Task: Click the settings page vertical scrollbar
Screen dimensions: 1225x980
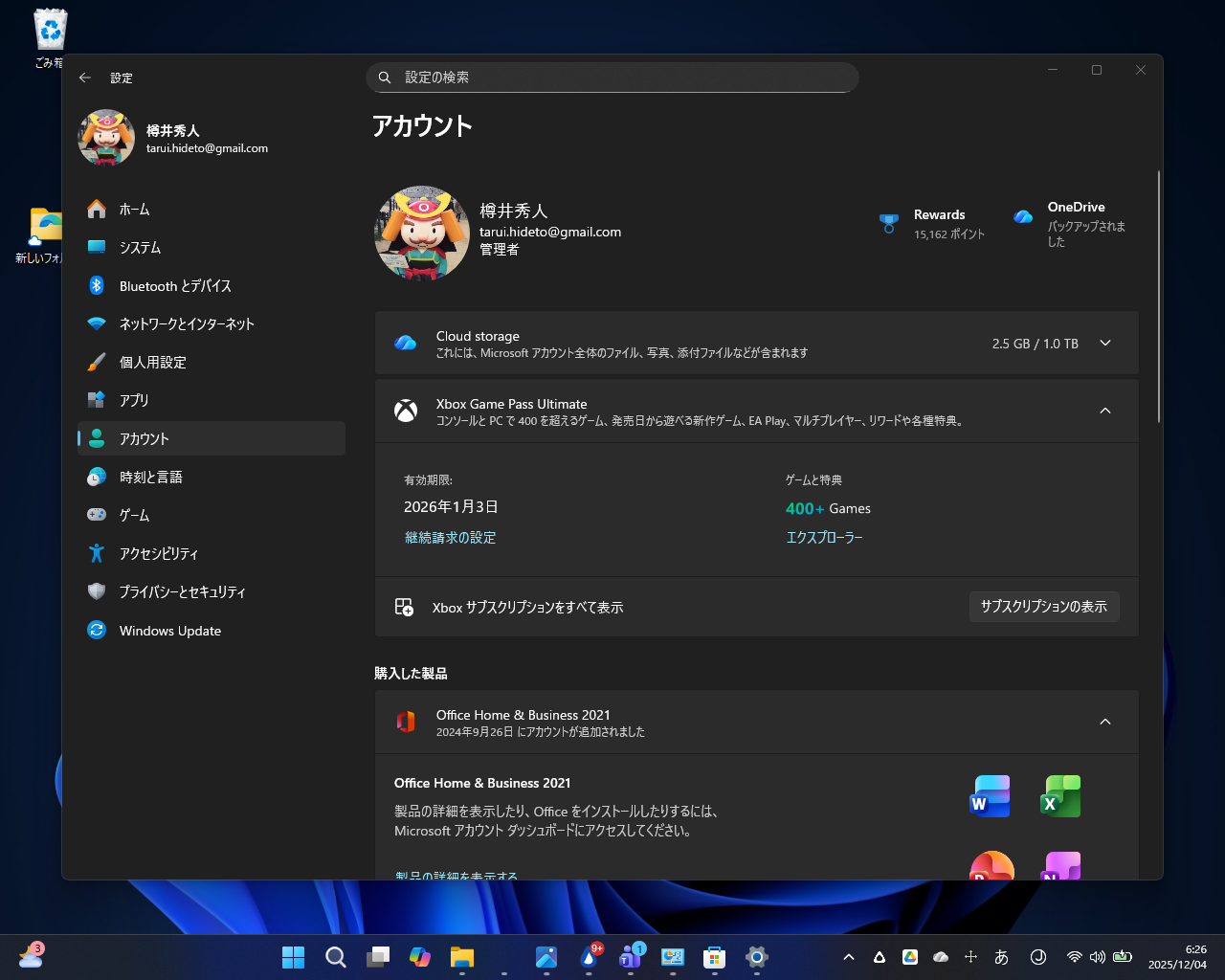Action: coord(1159,297)
